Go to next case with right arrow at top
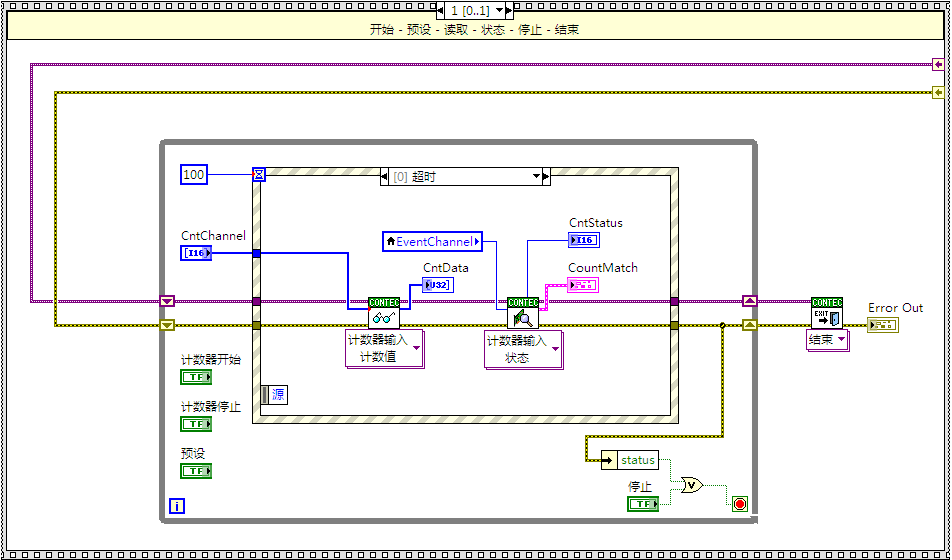952x560 pixels. coord(508,10)
